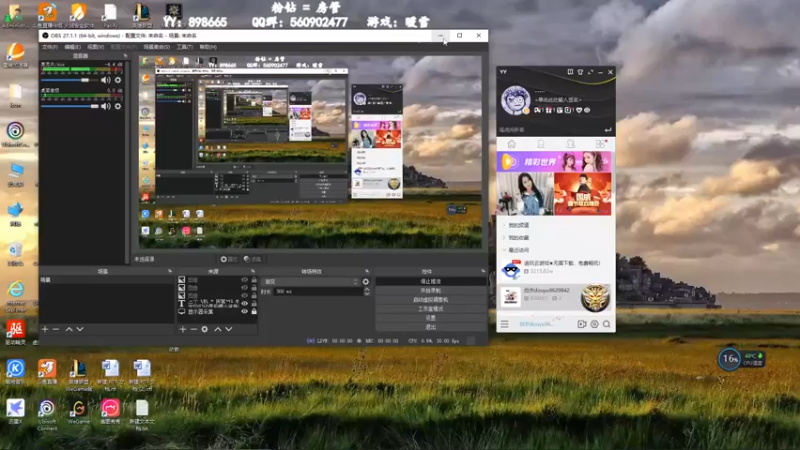Open the scene transition type dropdown

coord(310,282)
